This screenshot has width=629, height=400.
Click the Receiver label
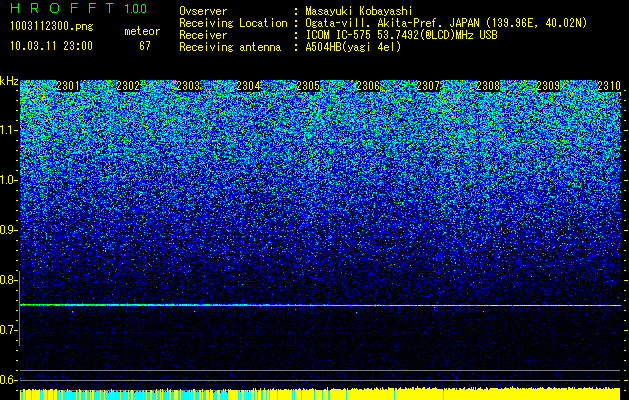(203, 35)
